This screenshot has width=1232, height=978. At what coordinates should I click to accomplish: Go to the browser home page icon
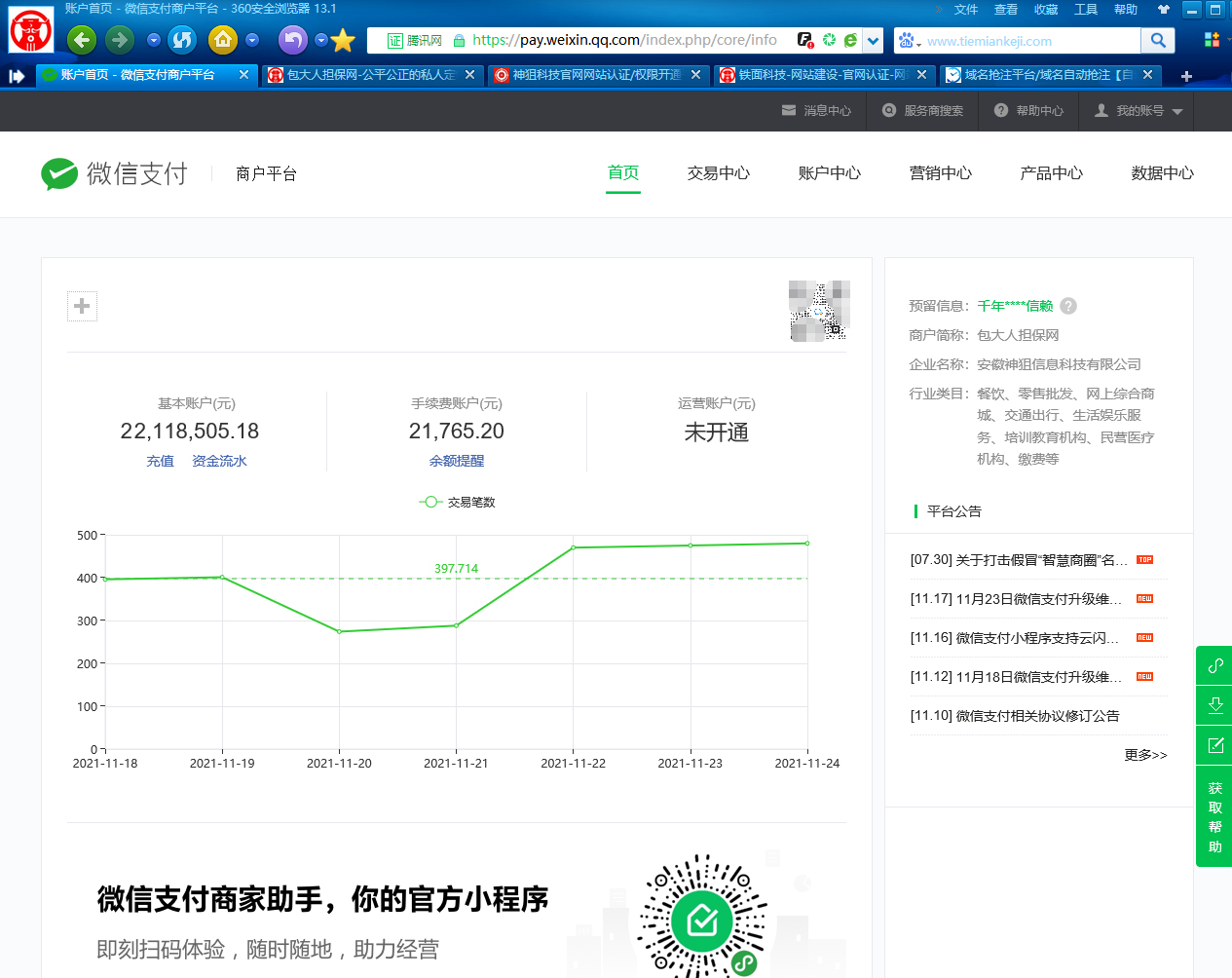click(223, 40)
